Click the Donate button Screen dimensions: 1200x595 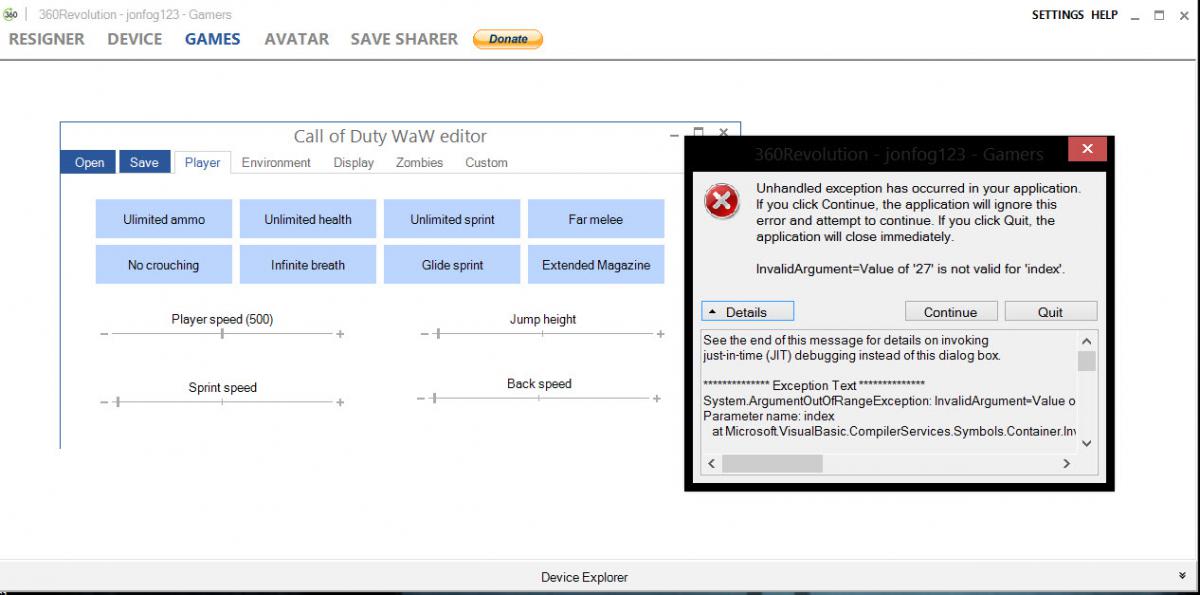507,39
